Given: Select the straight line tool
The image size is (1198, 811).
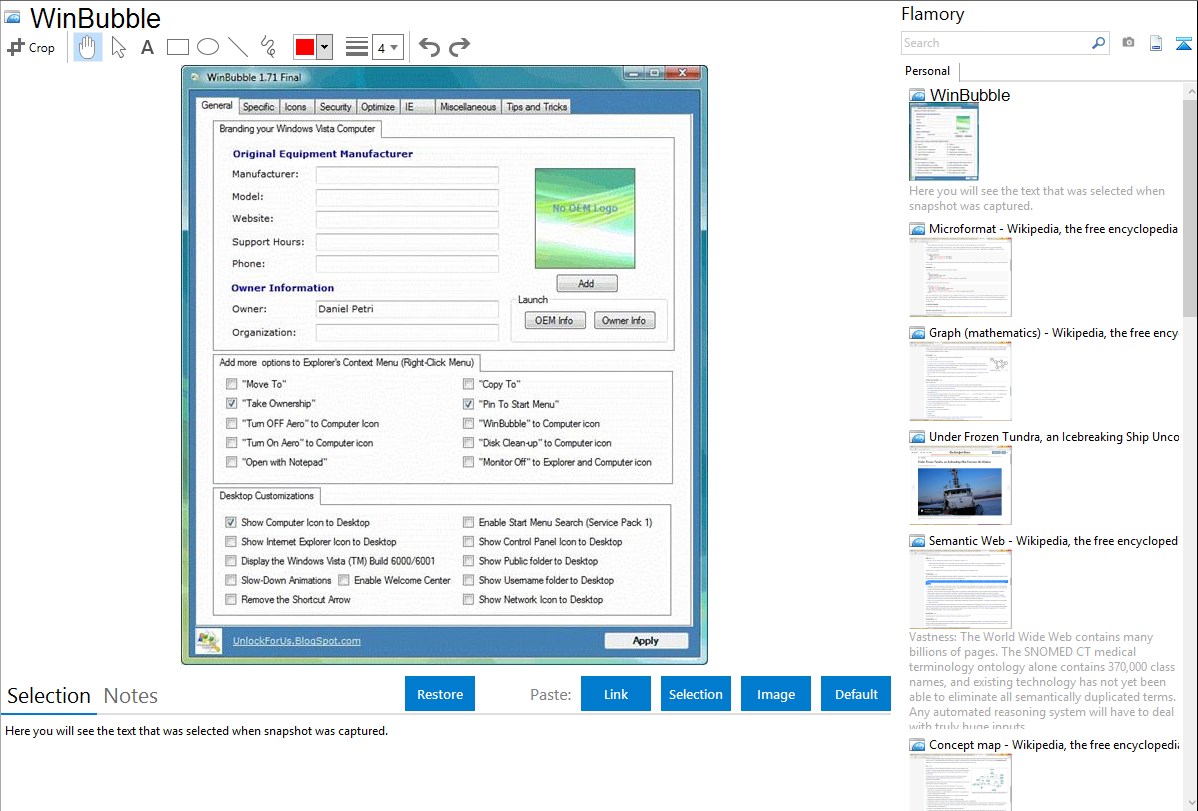Looking at the screenshot, I should click(x=238, y=47).
